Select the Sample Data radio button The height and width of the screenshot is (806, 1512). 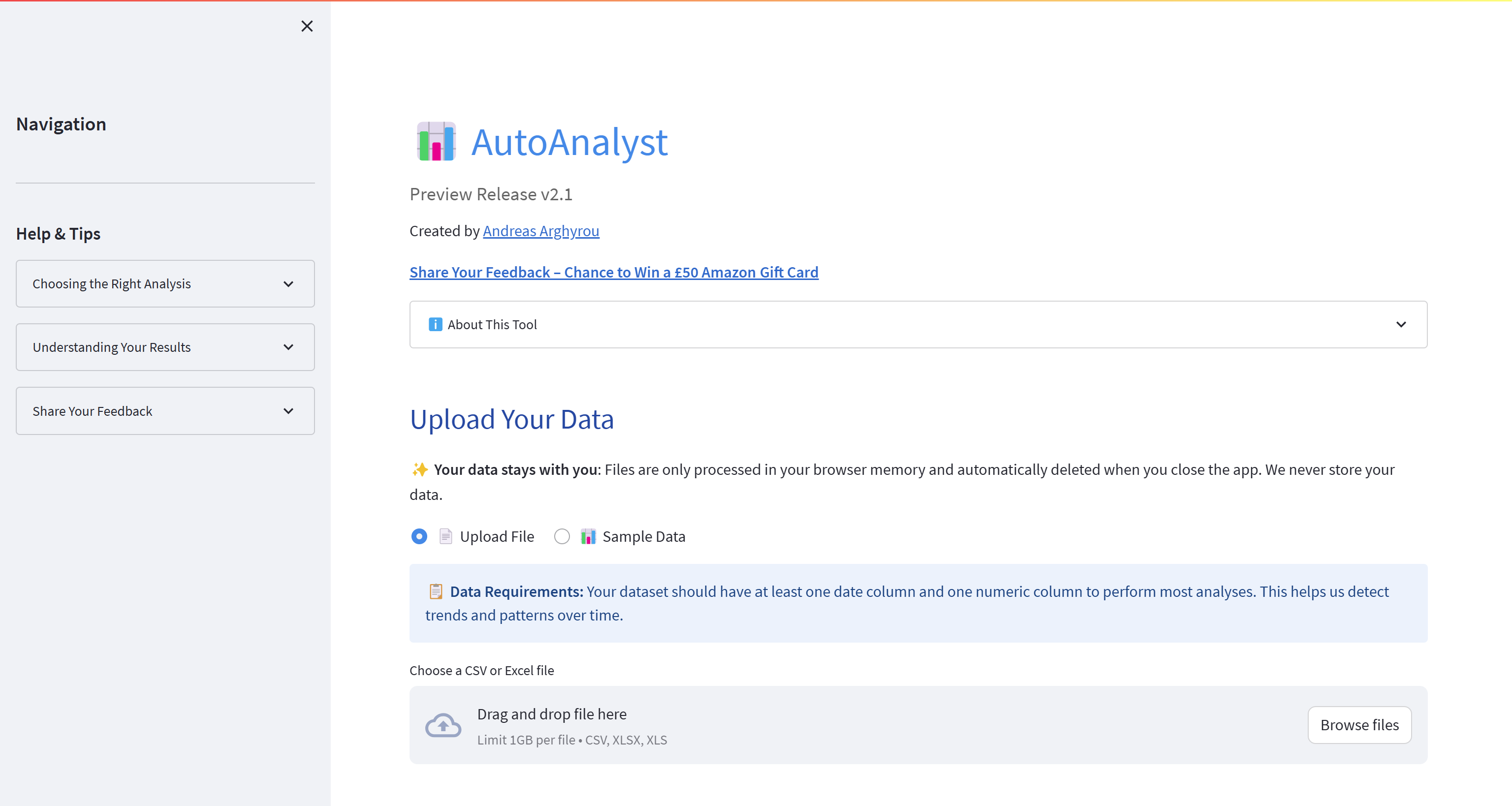click(x=562, y=536)
